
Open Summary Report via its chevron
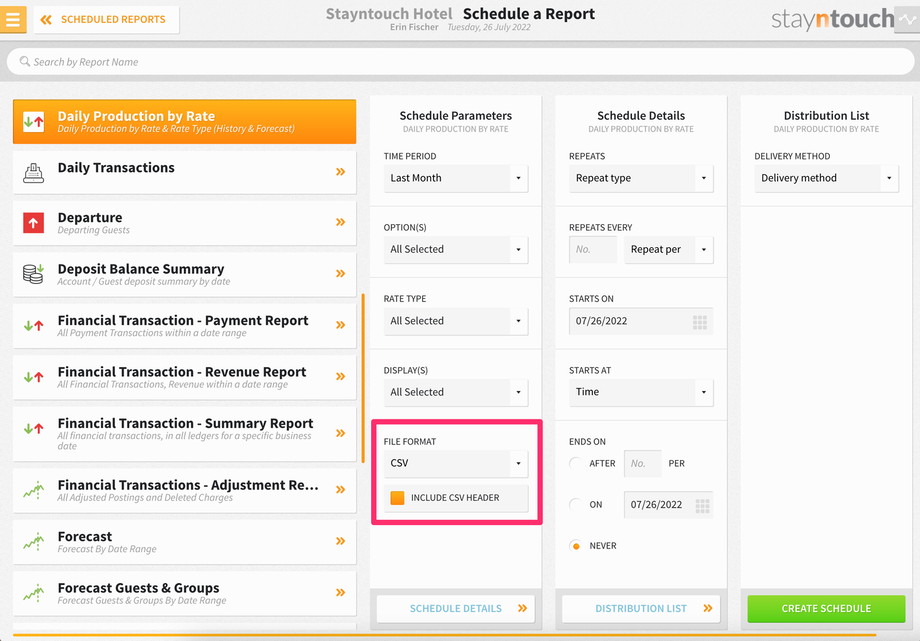coord(340,433)
